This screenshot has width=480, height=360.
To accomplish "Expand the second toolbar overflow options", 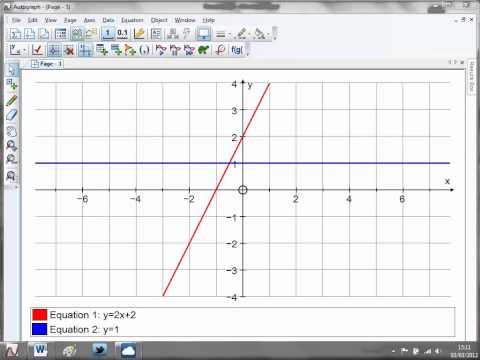I will (248, 50).
